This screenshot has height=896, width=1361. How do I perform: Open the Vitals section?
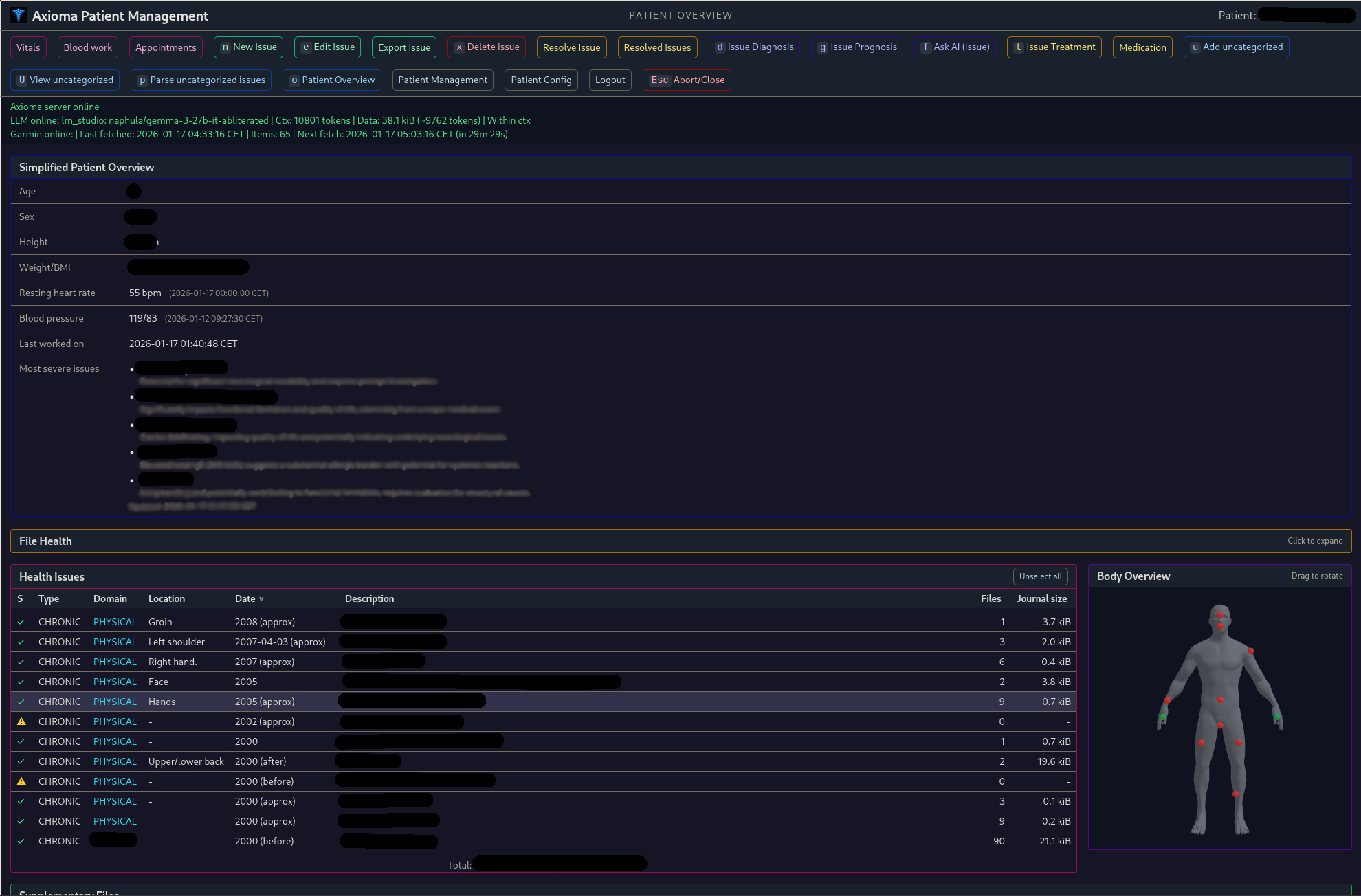(28, 47)
